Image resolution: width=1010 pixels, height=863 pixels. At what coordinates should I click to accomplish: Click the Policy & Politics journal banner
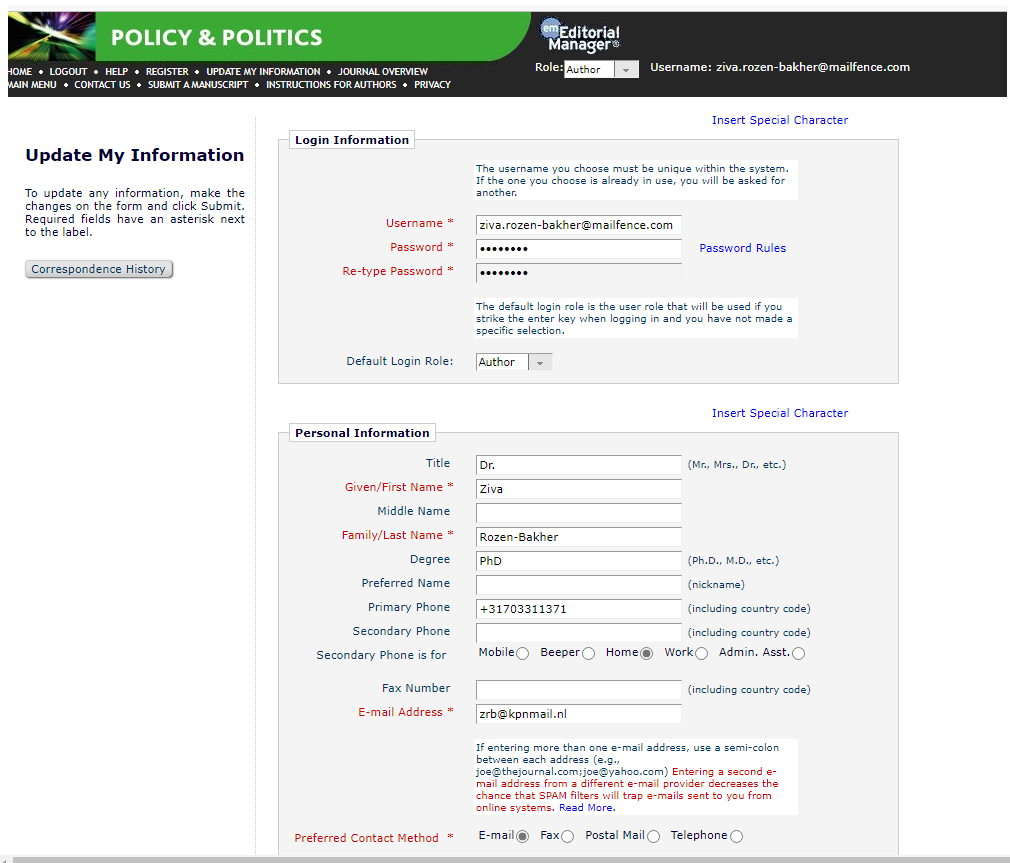(267, 37)
